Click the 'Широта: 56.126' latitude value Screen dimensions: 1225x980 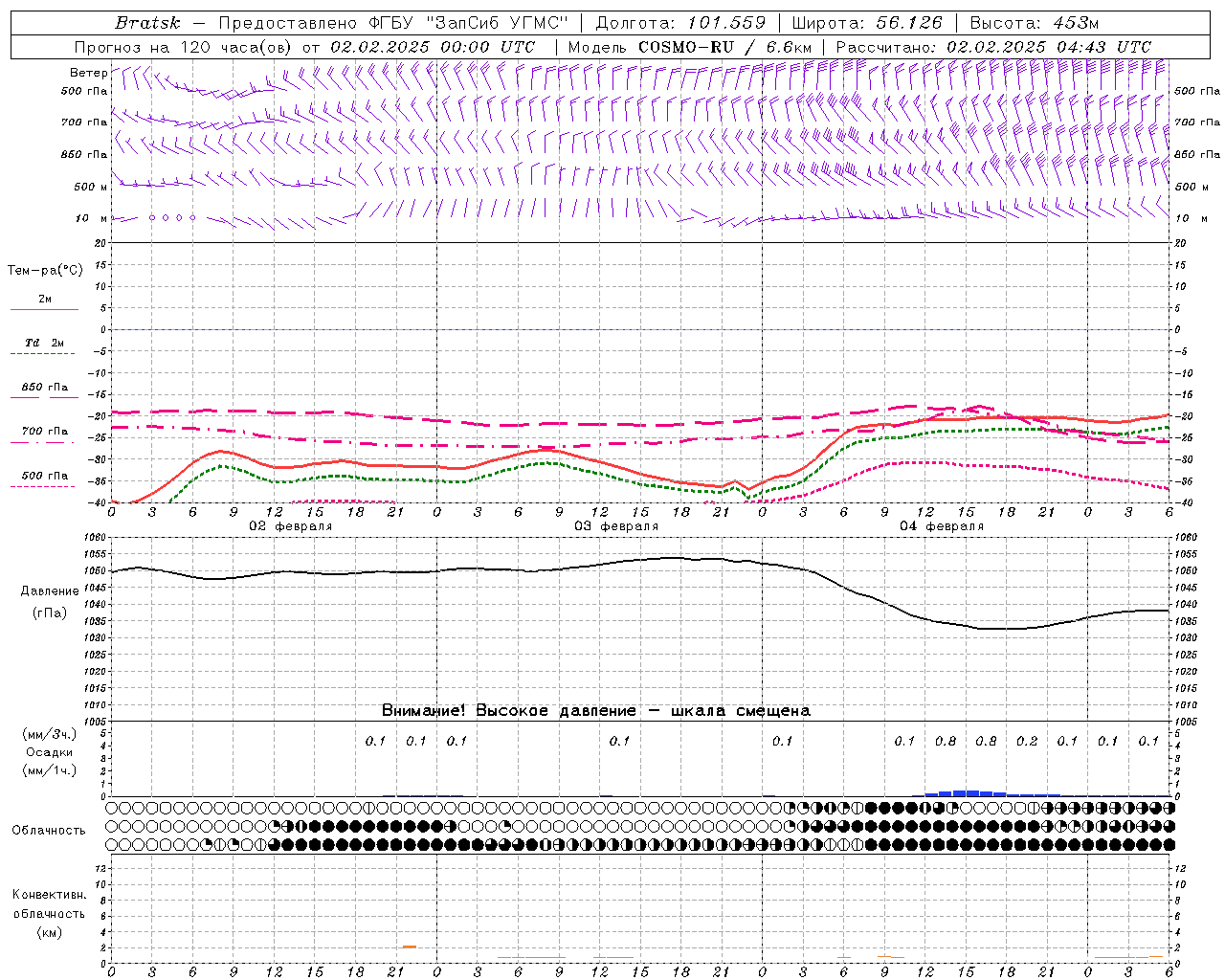click(867, 23)
